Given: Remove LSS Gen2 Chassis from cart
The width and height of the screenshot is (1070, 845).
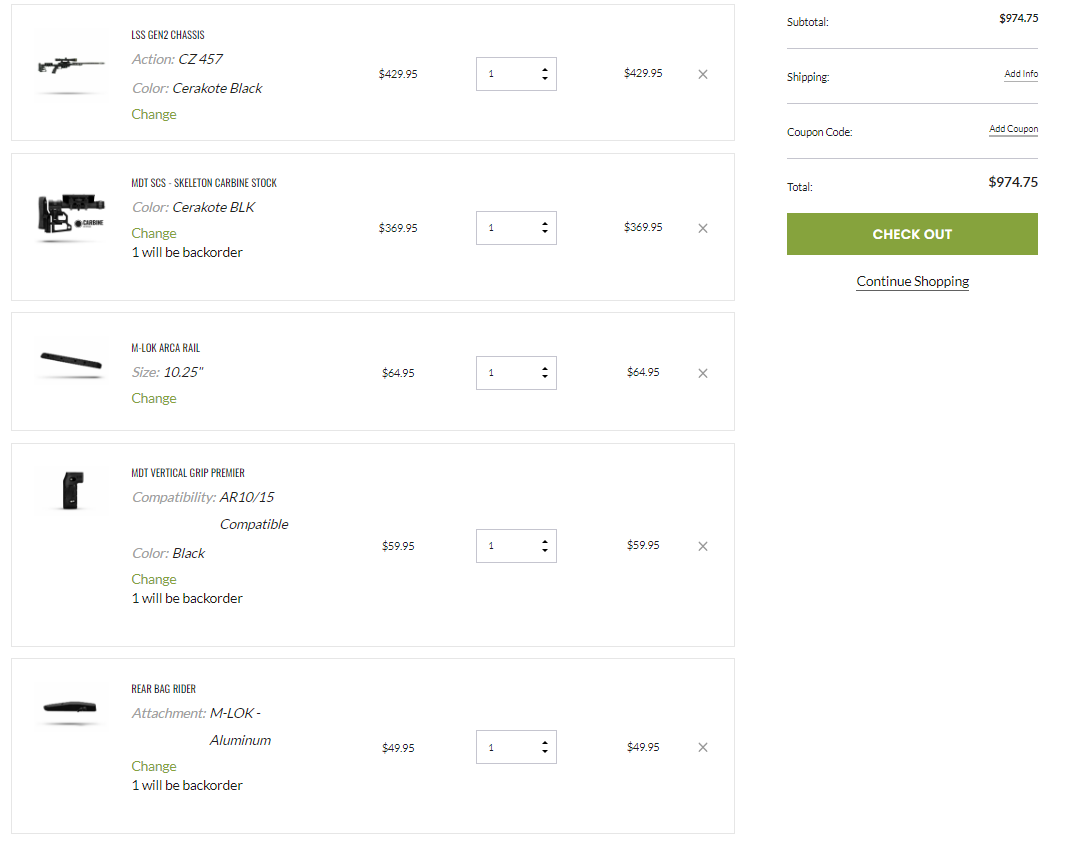Looking at the screenshot, I should click(702, 74).
